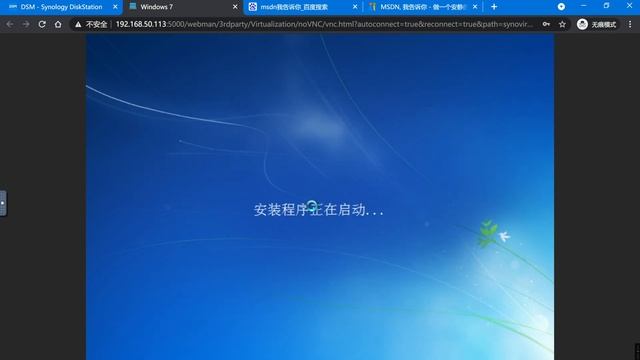
Task: Open the msdn Baidu search tab
Action: 301,7
